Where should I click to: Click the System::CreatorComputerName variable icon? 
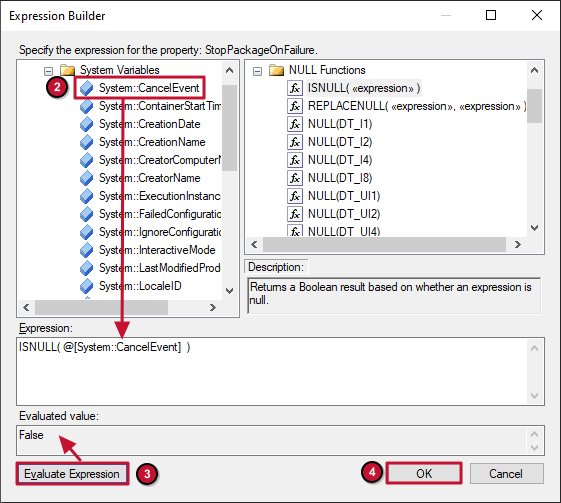click(87, 160)
